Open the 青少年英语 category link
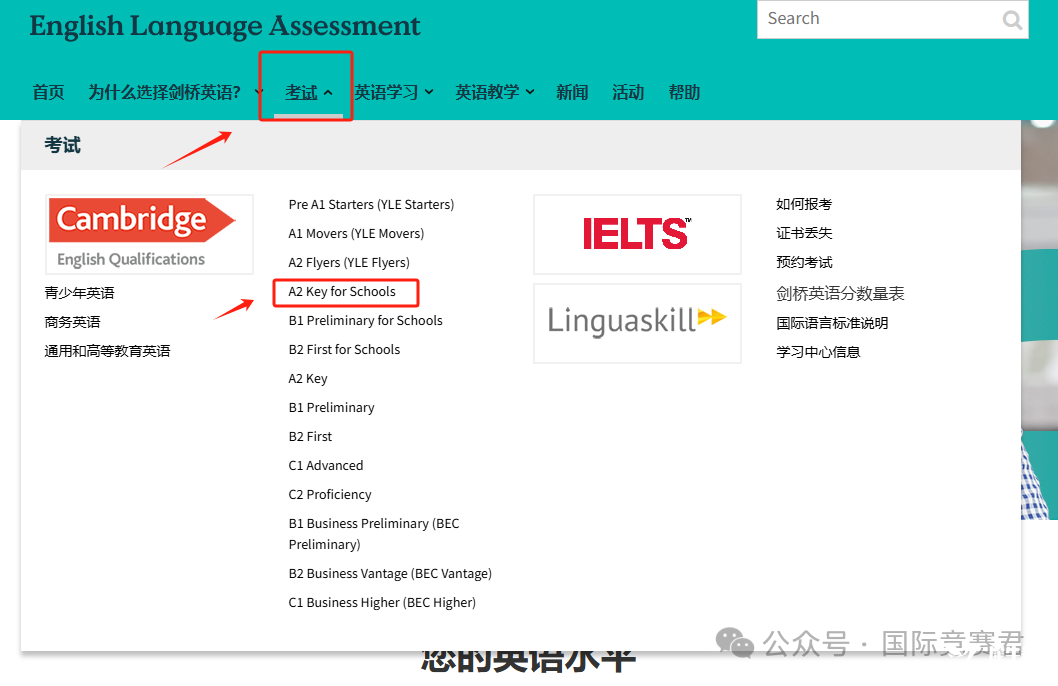This screenshot has width=1058, height=686. [80, 293]
